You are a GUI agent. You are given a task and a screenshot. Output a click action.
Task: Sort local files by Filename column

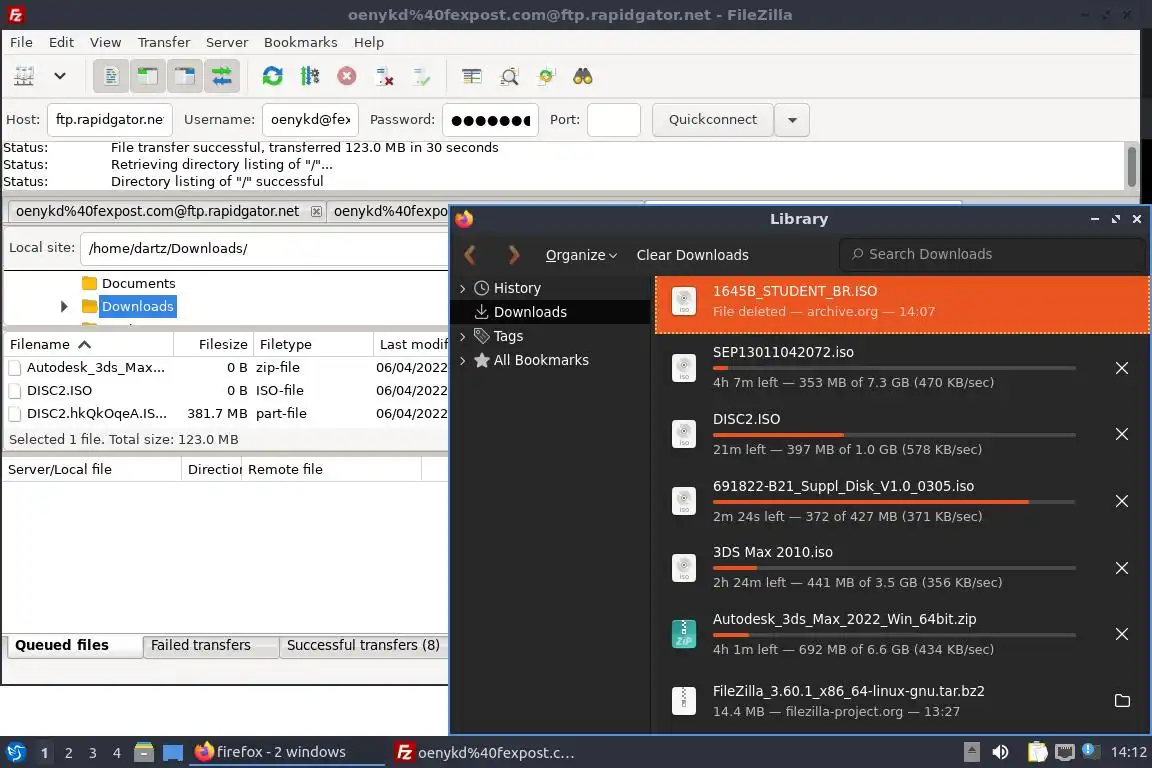point(88,344)
